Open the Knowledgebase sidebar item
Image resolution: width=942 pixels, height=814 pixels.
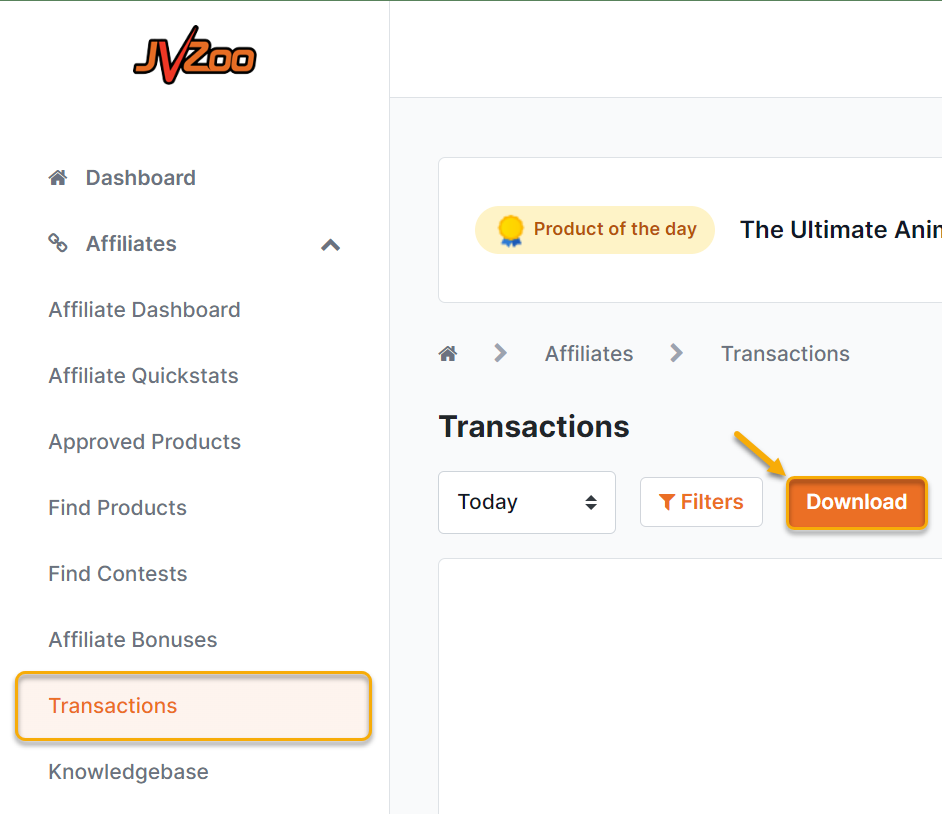[x=128, y=772]
